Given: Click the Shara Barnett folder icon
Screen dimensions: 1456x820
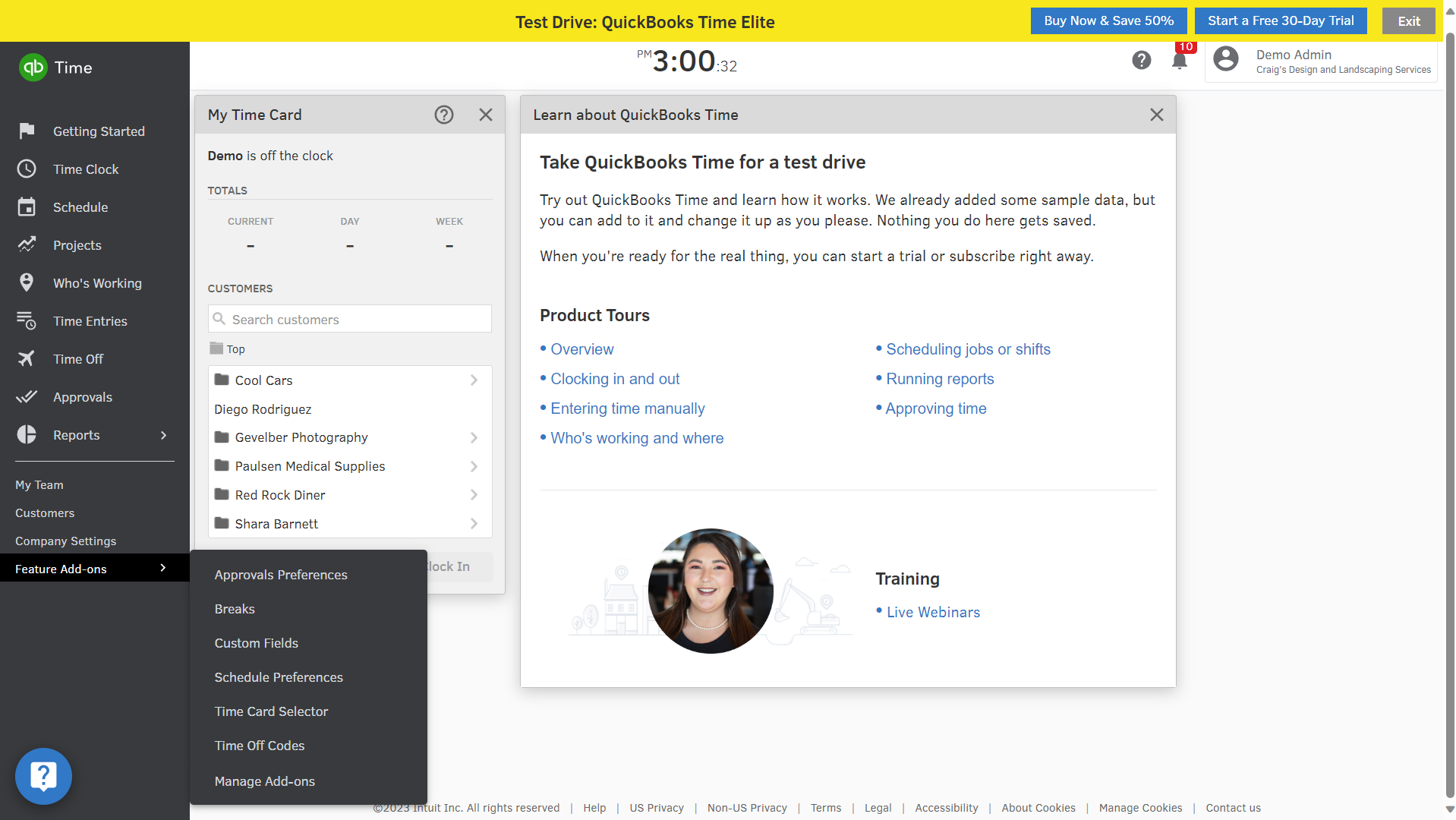Looking at the screenshot, I should (x=222, y=523).
